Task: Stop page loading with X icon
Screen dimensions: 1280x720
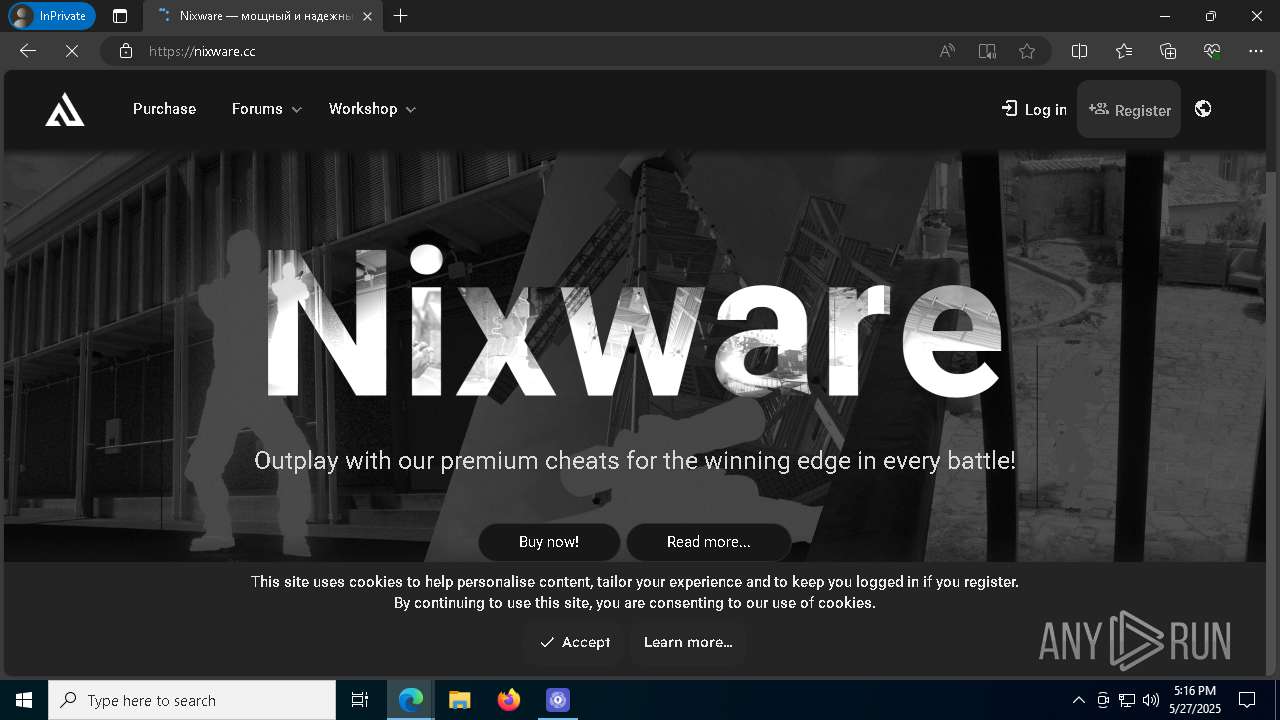Action: point(71,51)
